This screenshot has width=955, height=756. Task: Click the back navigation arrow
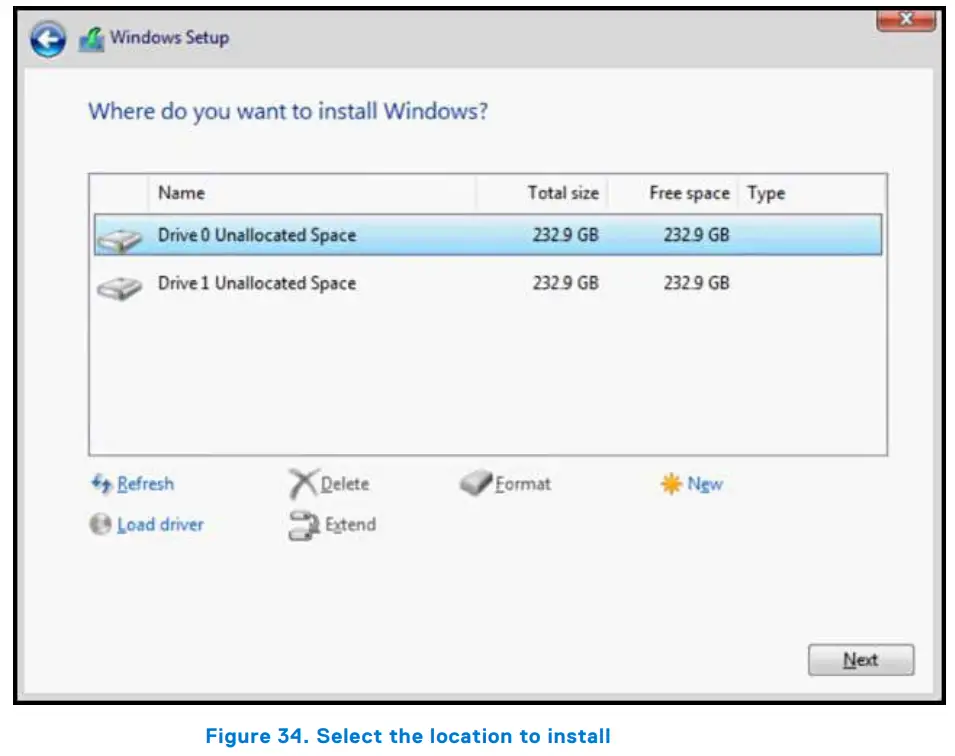pyautogui.click(x=49, y=38)
